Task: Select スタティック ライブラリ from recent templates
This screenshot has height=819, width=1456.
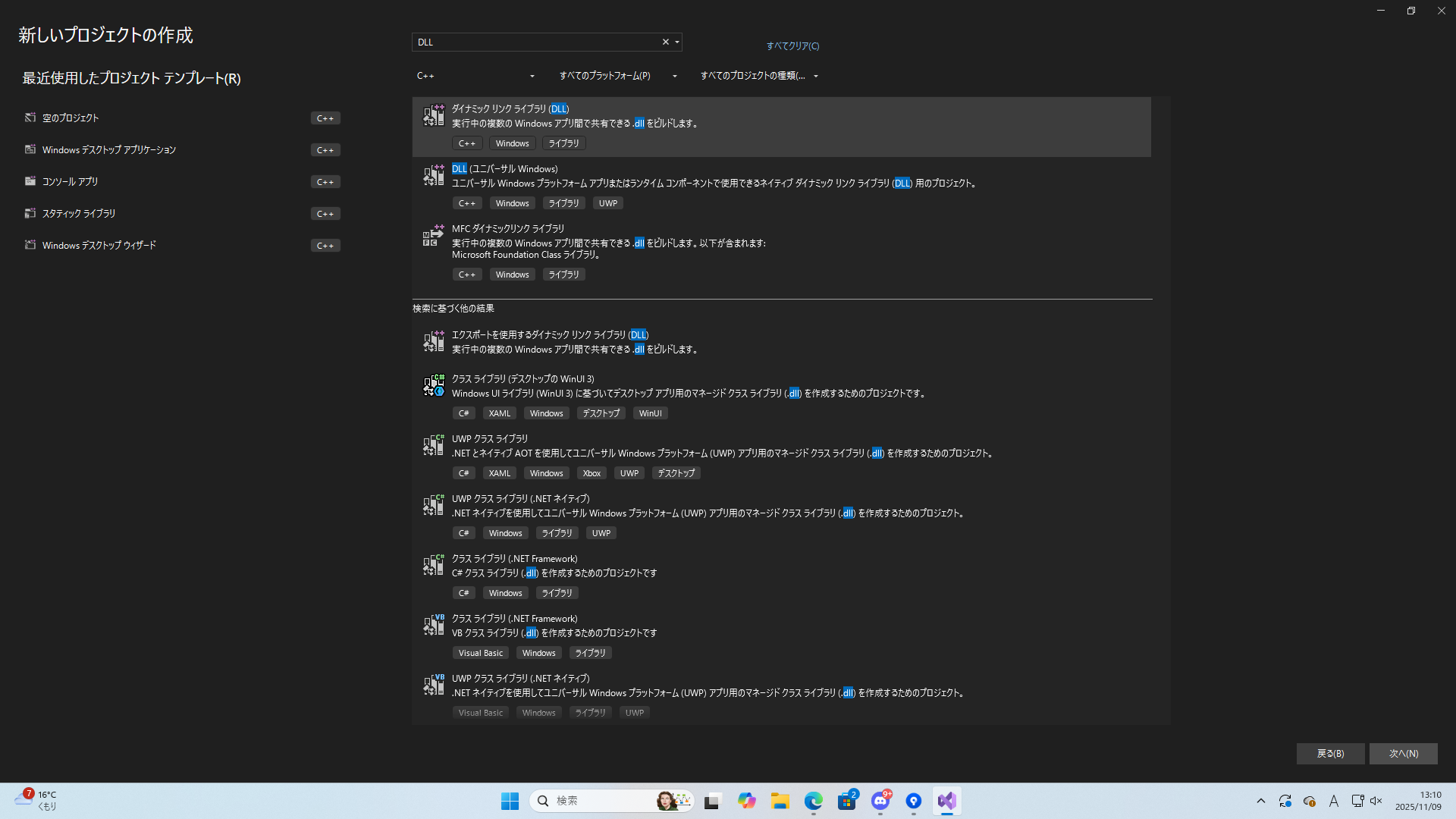Action: point(79,214)
